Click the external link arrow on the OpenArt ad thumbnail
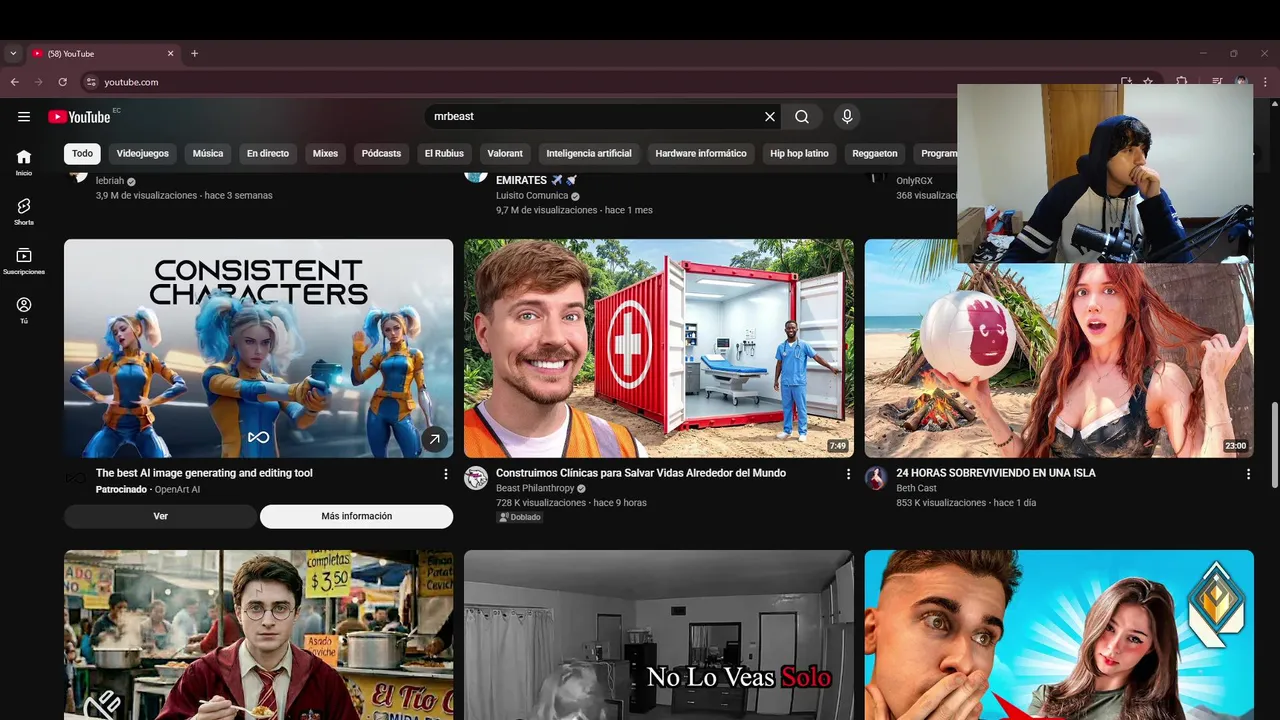 434,439
